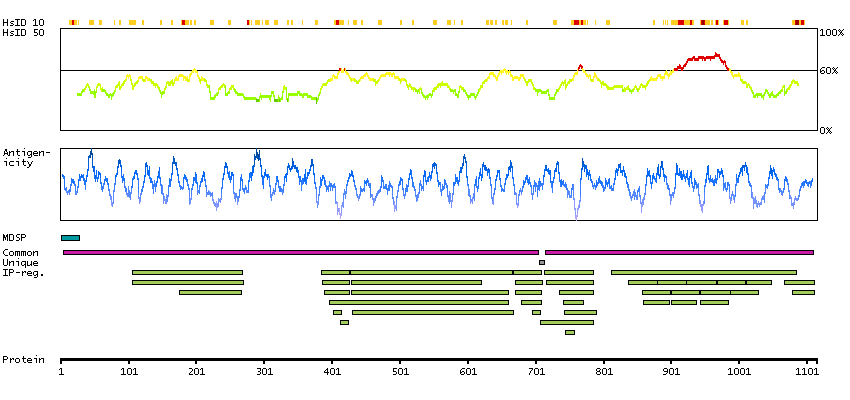Select the right purple Common bar

[x=679, y=252]
